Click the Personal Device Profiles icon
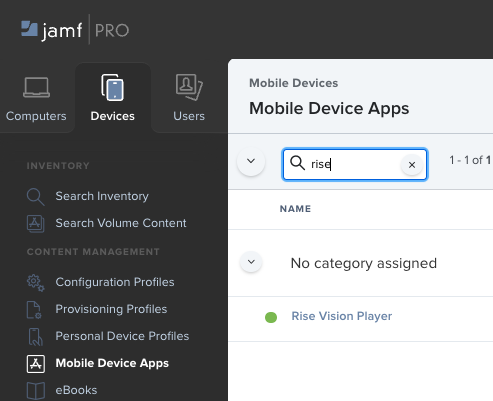This screenshot has width=493, height=401. 35,337
